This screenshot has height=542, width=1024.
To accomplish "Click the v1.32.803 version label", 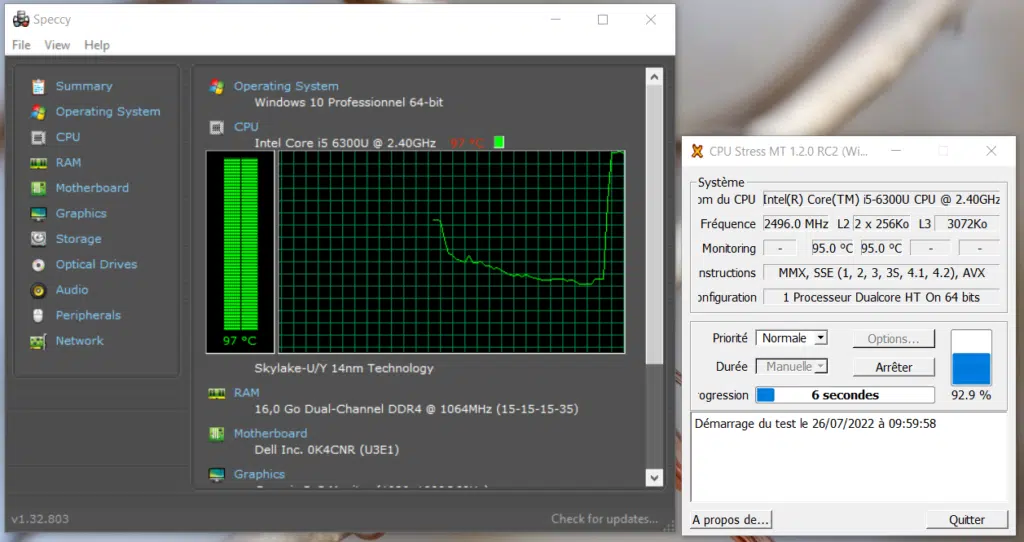I will pos(40,519).
